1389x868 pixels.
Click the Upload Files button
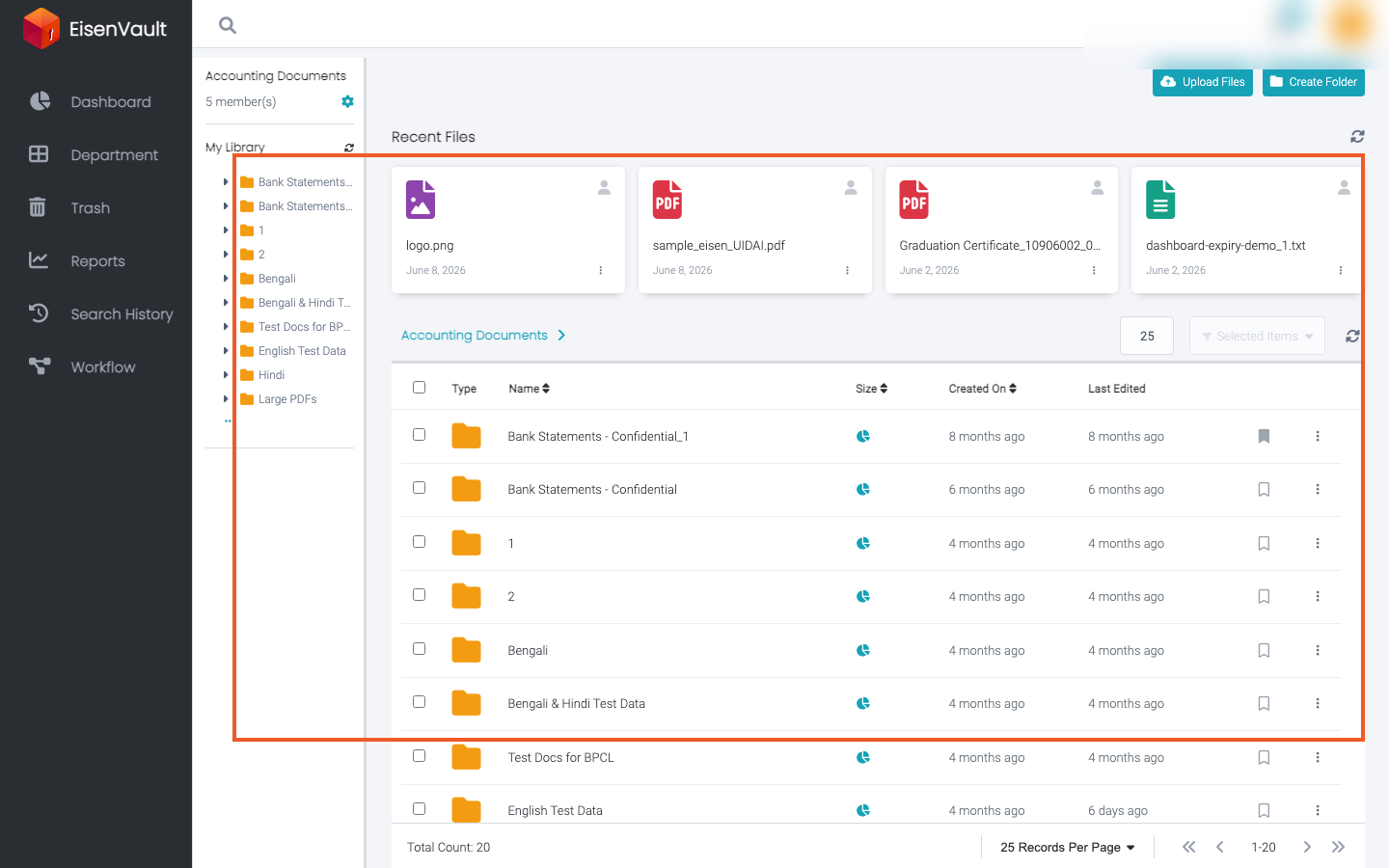[1203, 82]
